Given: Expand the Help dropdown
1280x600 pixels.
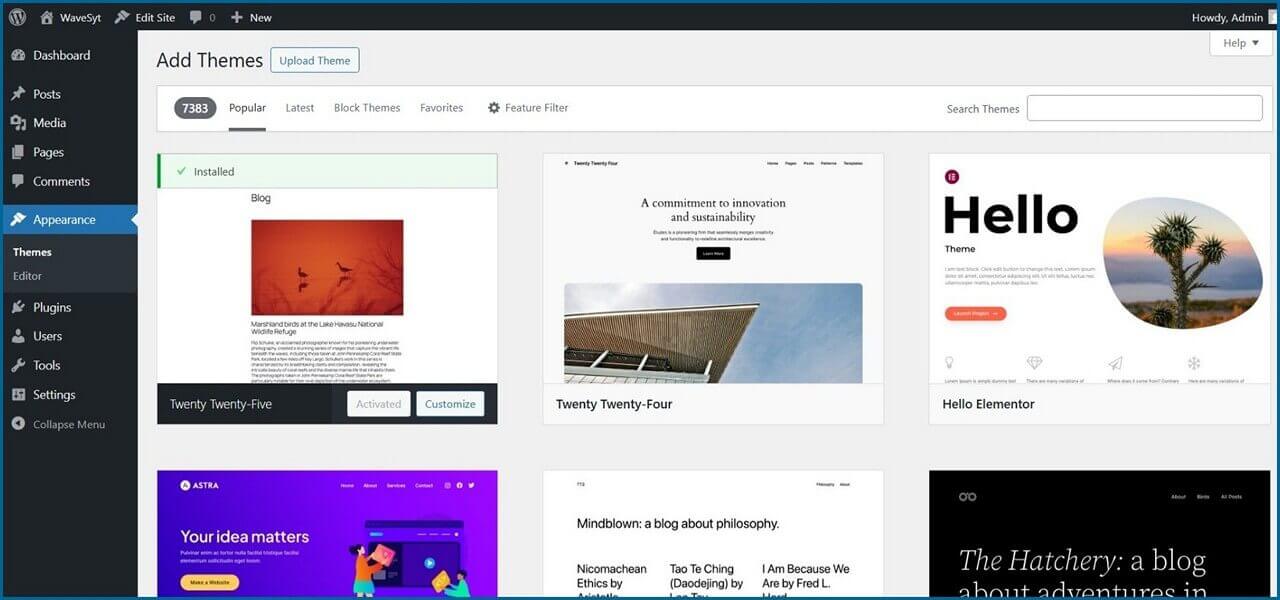Looking at the screenshot, I should 1241,43.
